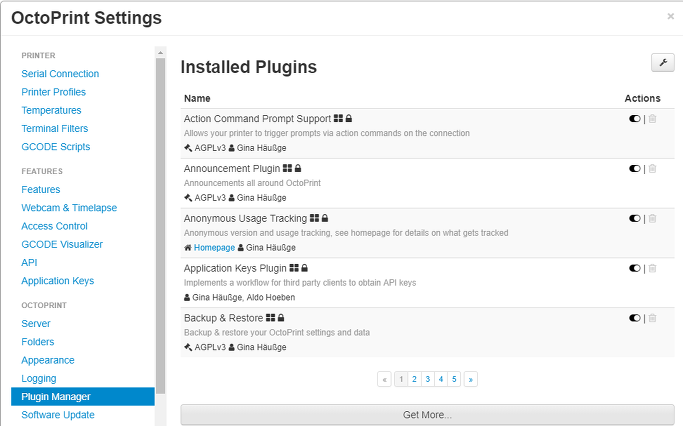Open Anonymous Usage Tracking Homepage link

coord(214,247)
